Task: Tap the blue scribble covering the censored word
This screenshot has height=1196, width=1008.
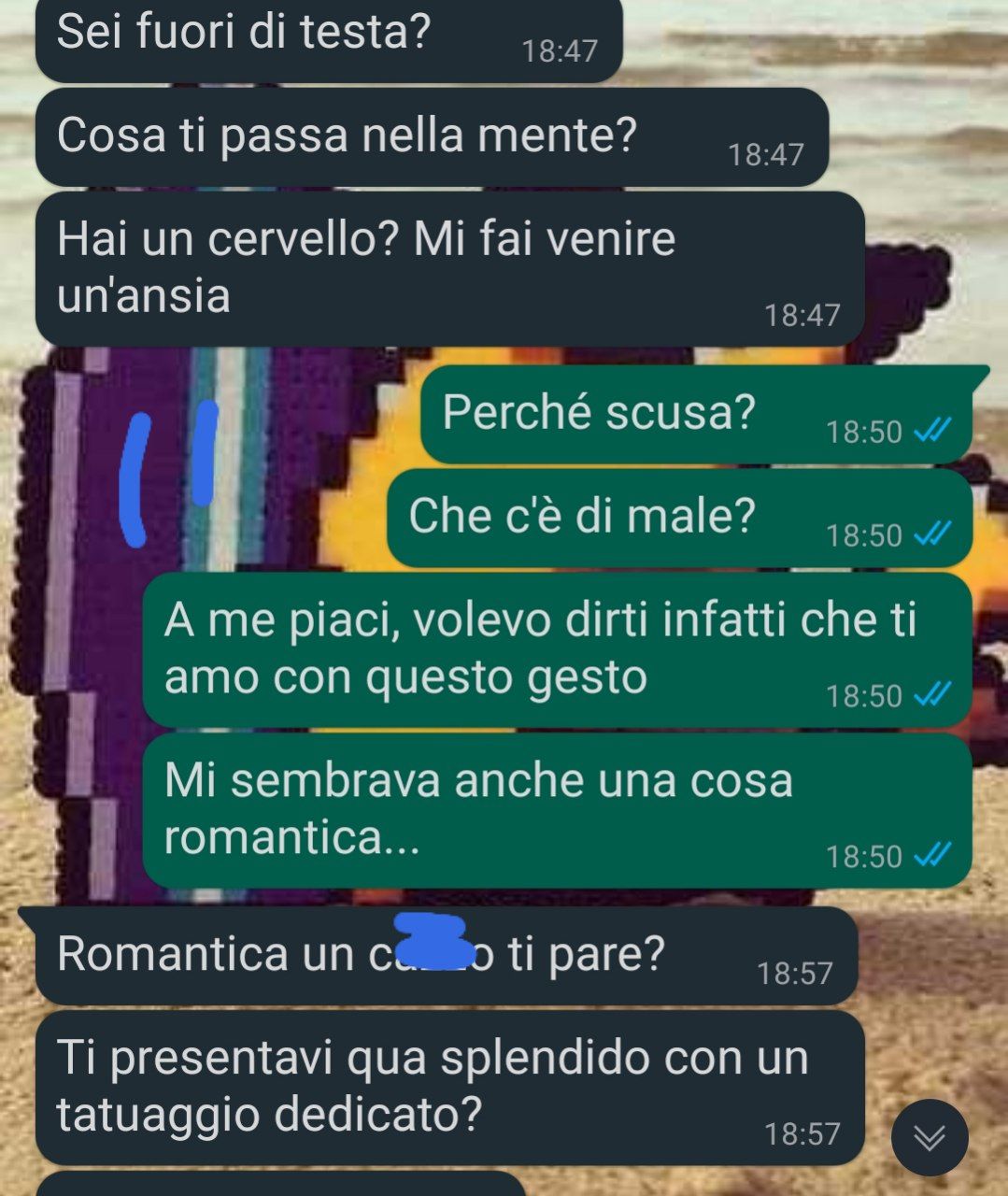Action: click(432, 941)
